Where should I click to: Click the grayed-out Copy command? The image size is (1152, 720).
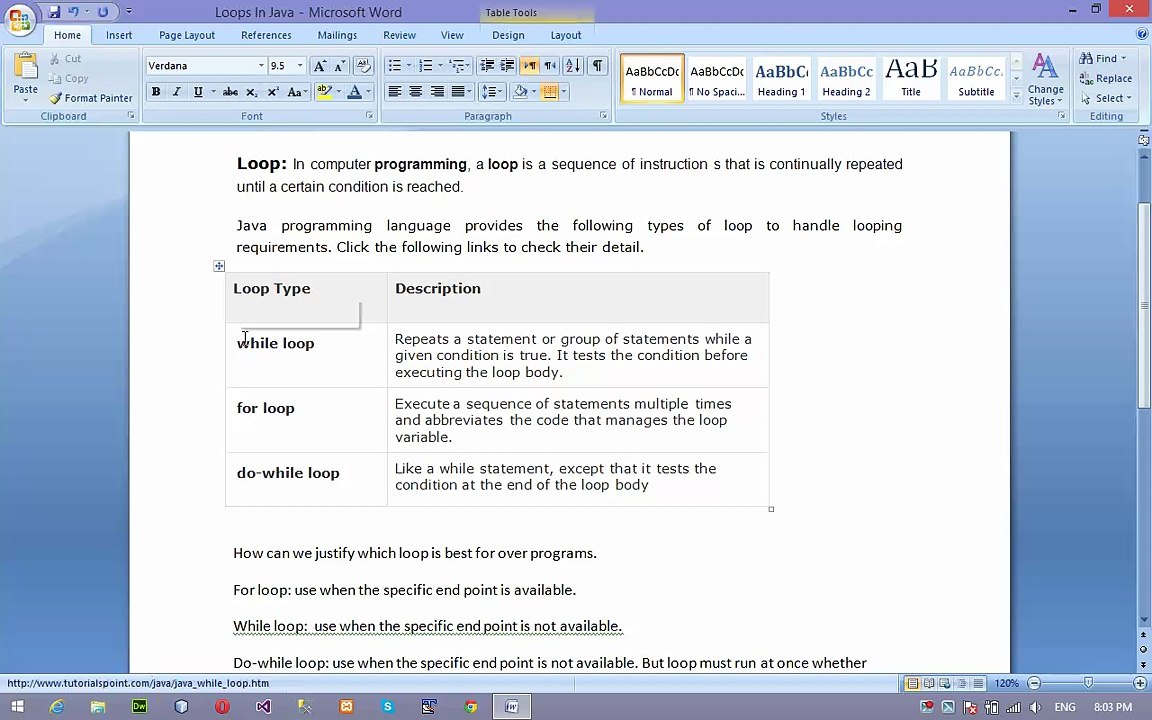click(x=68, y=78)
